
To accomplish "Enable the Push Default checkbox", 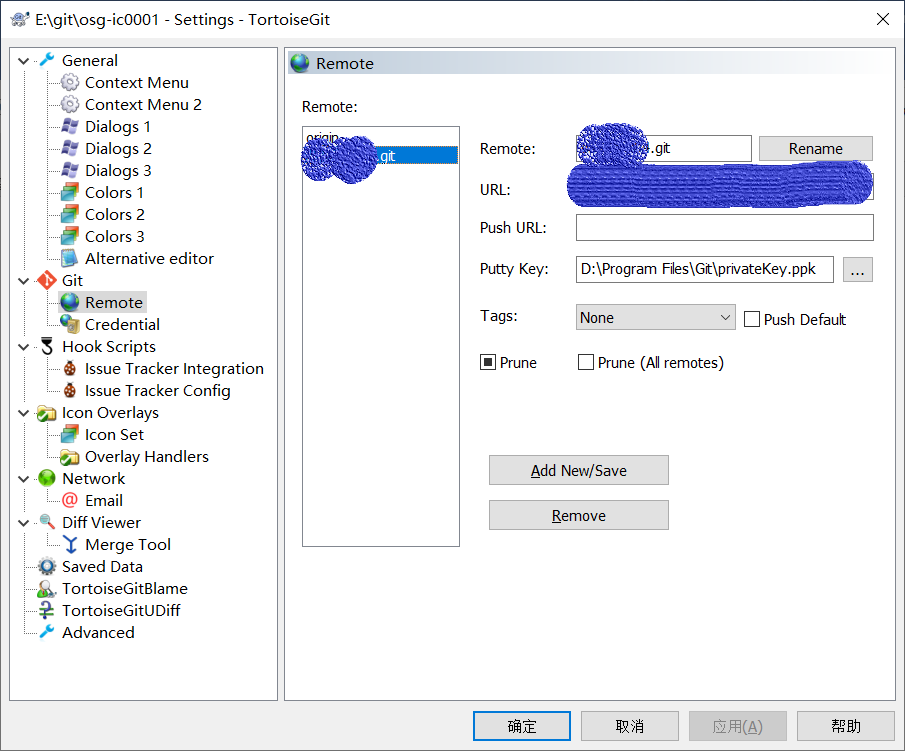I will coord(752,319).
